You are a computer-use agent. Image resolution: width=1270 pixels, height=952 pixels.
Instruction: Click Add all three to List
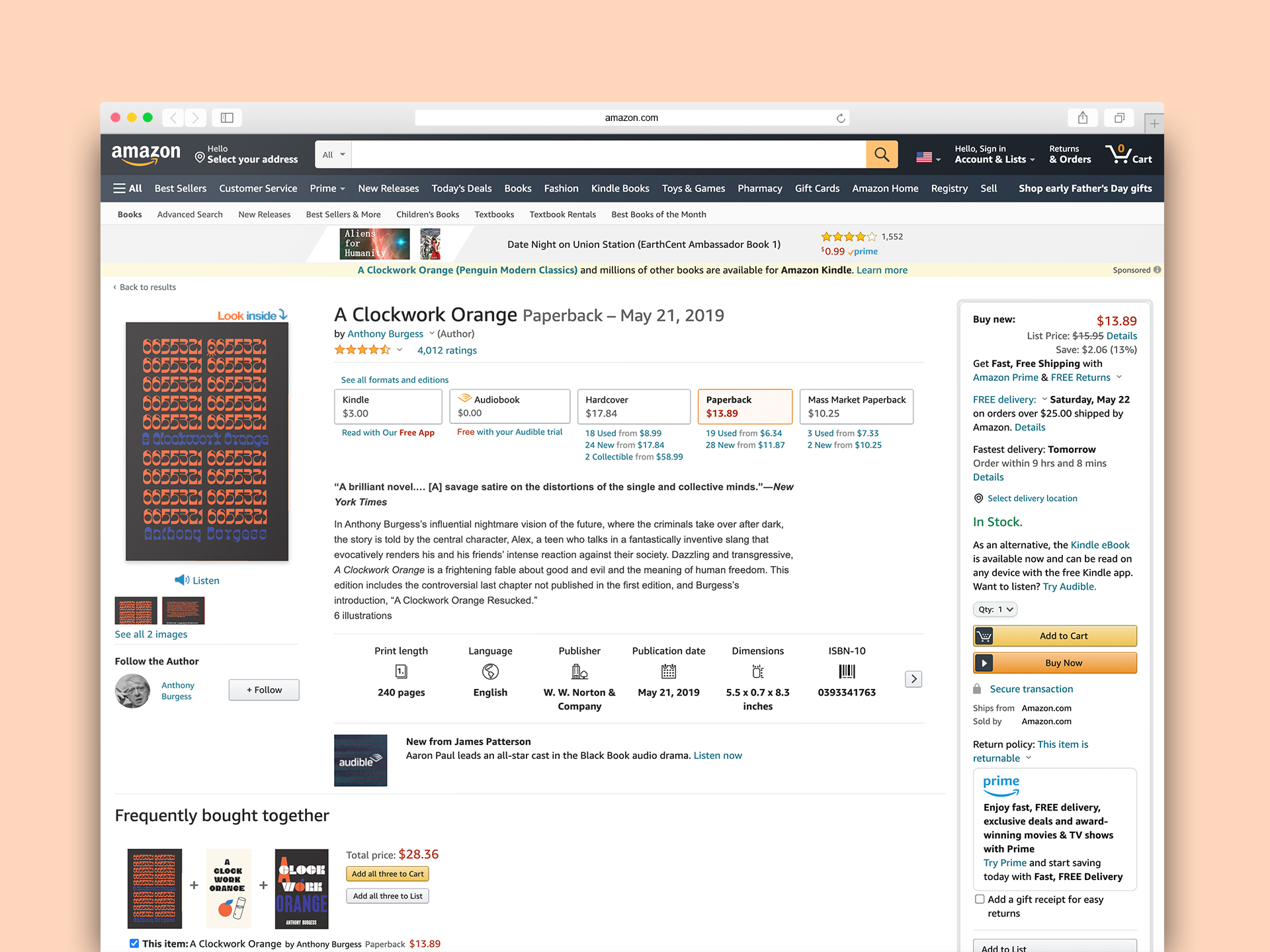[x=388, y=896]
